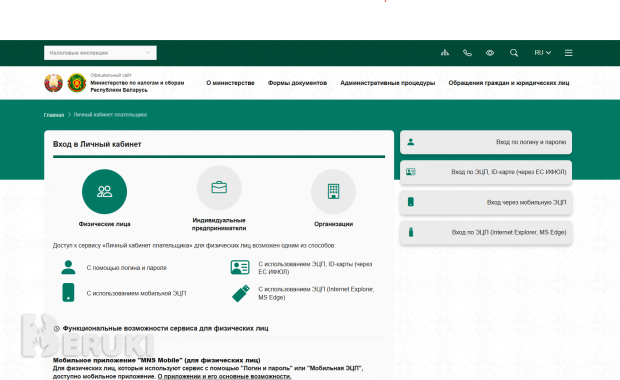Go to Главная breadcrumb link
Screen dimensions: 620x380
point(54,115)
